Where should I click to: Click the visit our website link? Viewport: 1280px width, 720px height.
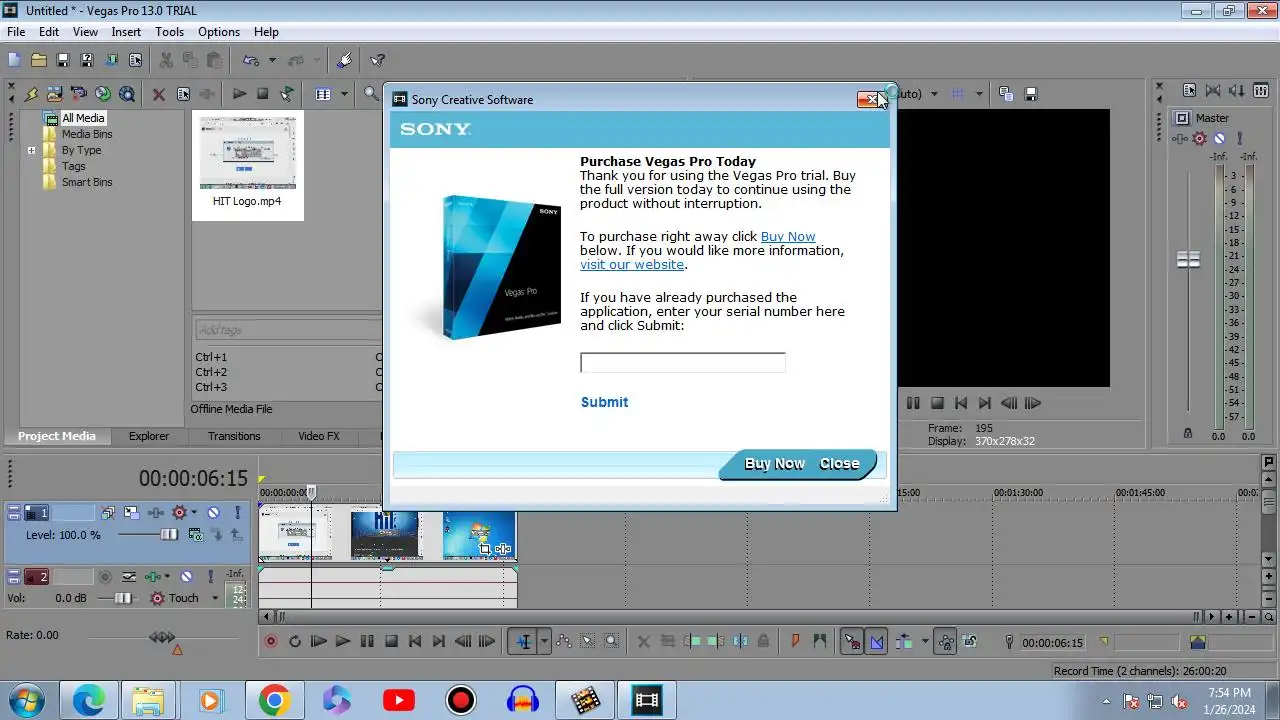632,265
